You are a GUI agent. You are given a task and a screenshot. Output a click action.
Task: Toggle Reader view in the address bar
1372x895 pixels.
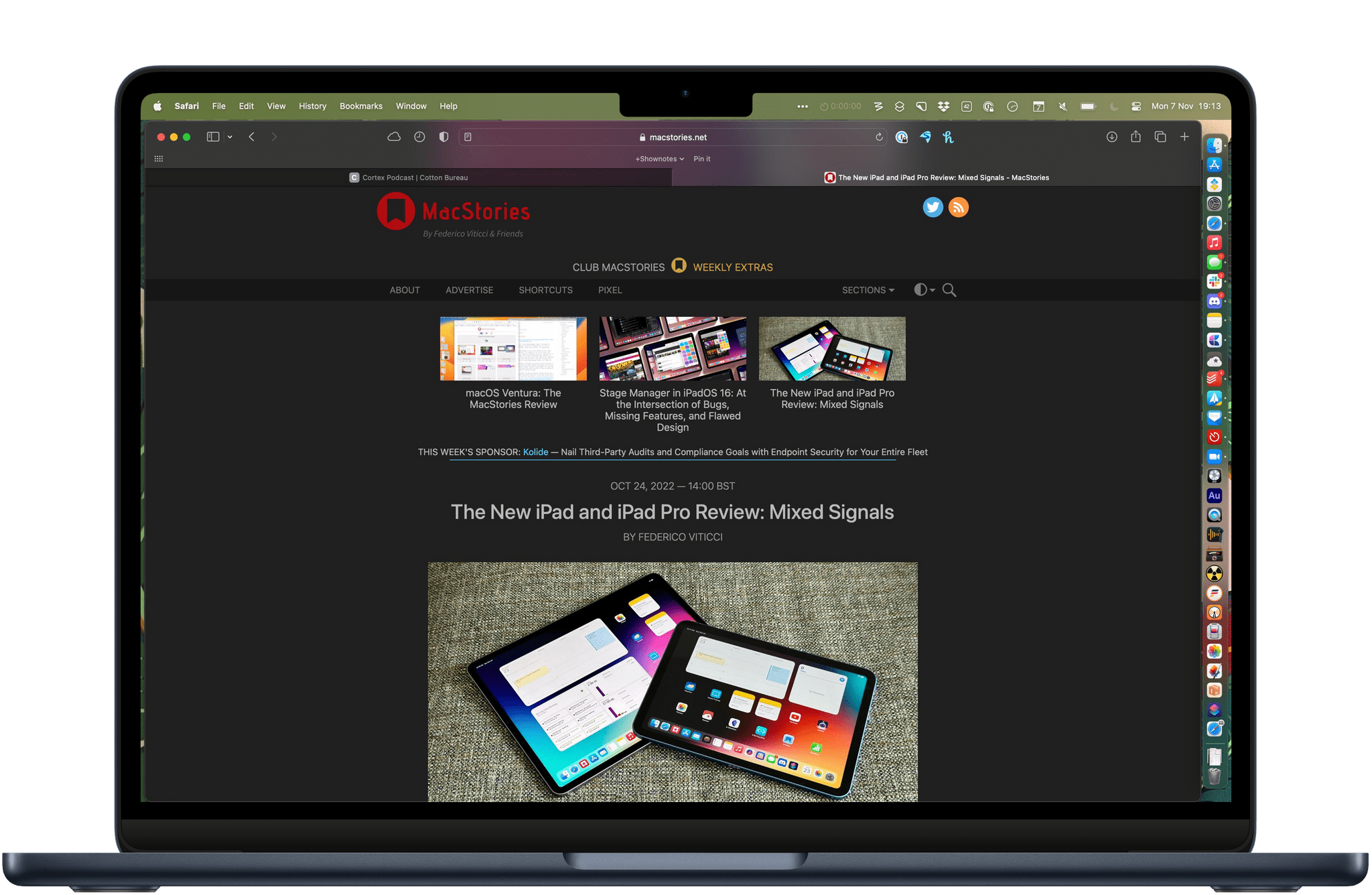pyautogui.click(x=468, y=137)
